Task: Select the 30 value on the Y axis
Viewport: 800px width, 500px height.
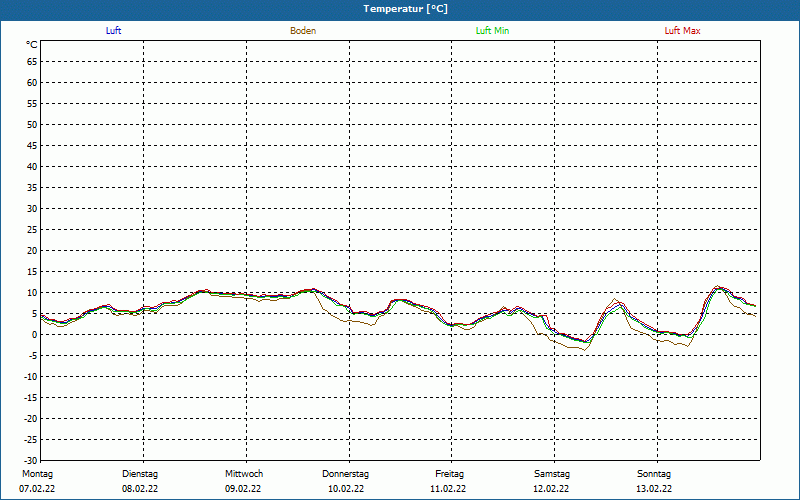Action: (x=32, y=209)
